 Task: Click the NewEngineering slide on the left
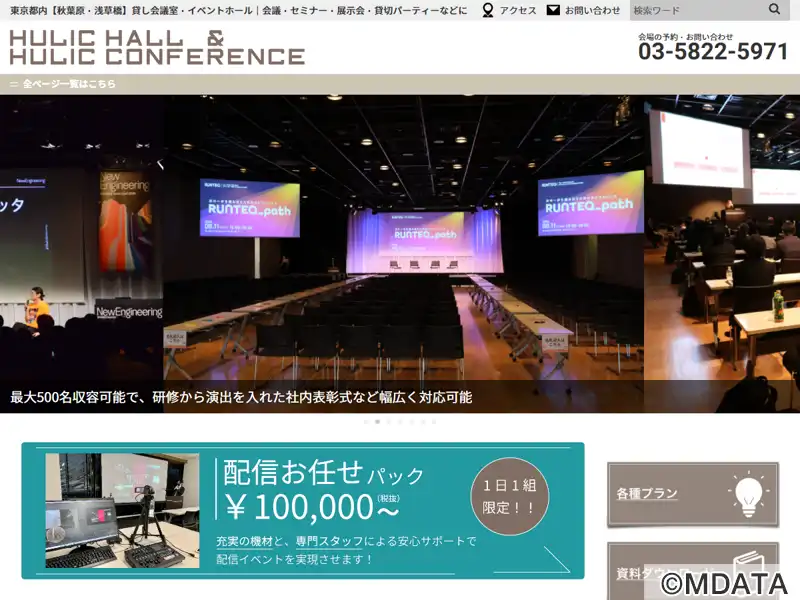click(82, 237)
